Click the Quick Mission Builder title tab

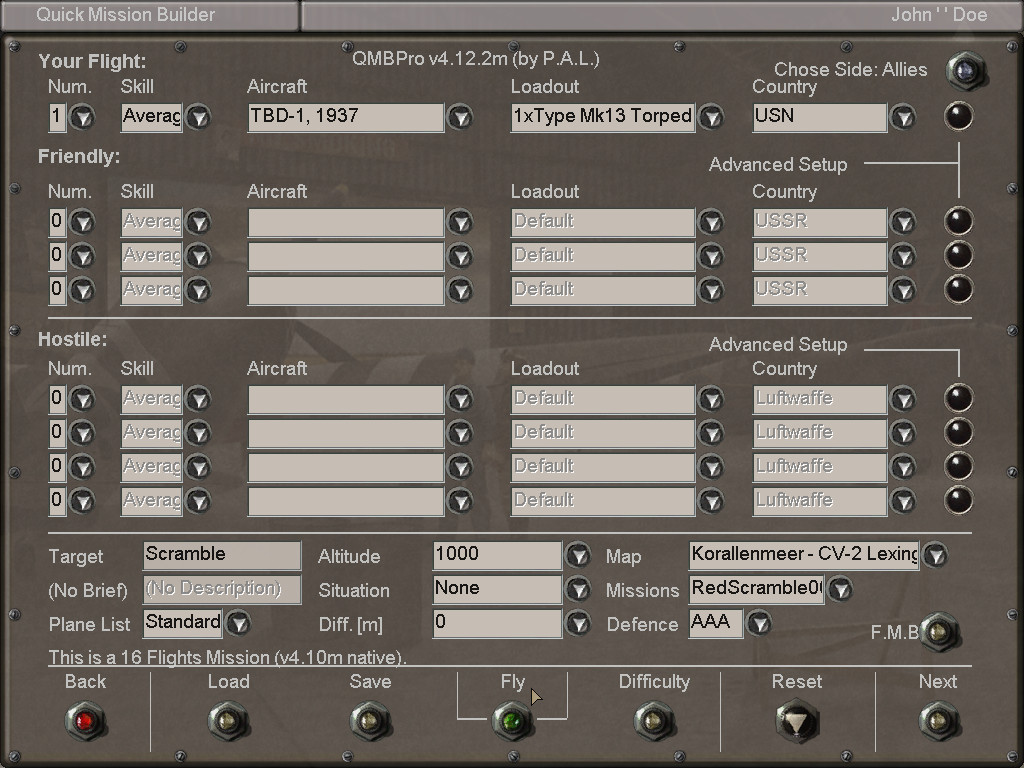149,15
